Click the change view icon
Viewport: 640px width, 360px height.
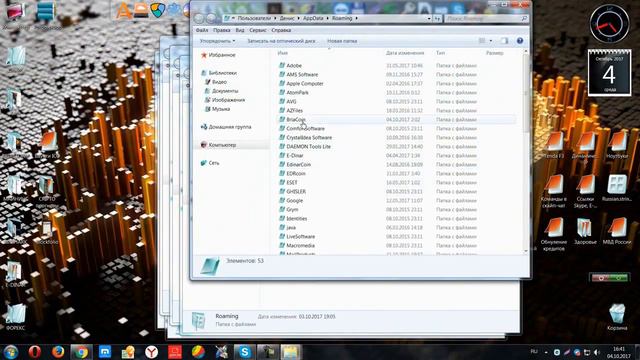[482, 41]
